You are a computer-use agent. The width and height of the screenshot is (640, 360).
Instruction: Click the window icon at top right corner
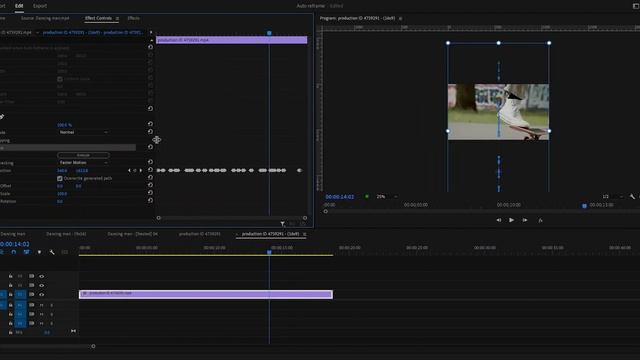click(636, 6)
